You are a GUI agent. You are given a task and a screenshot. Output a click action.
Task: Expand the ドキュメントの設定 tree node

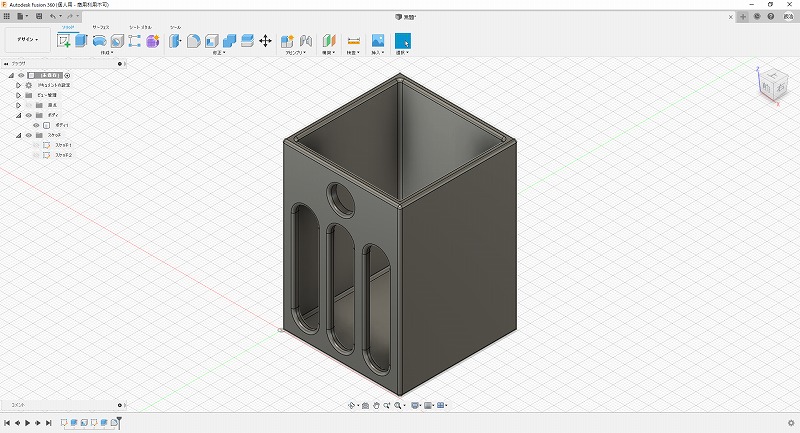[18, 85]
